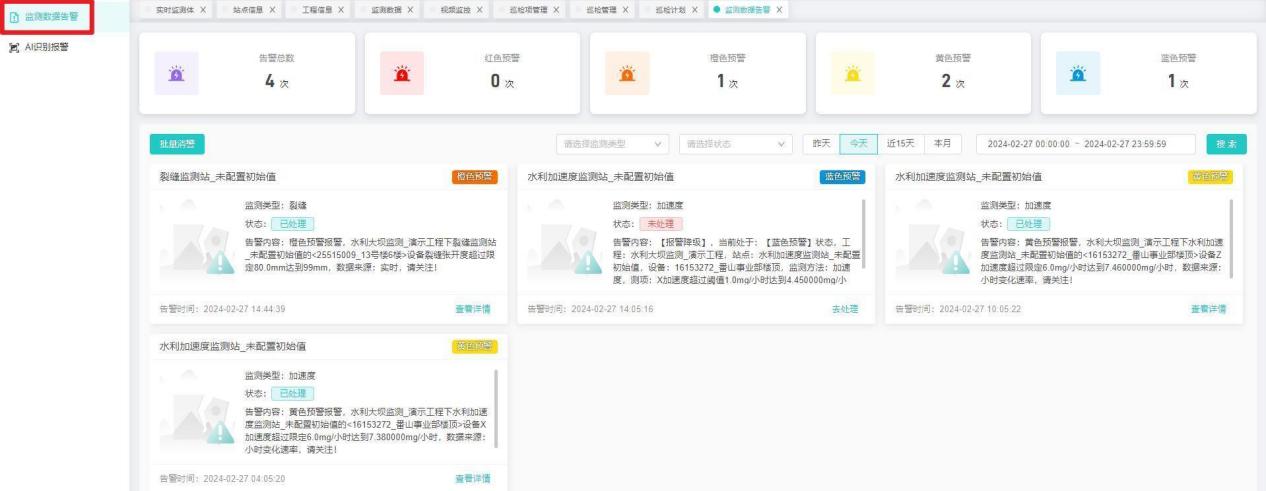This screenshot has height=491, width=1266.
Task: Open the 请选择监测类型 dropdown
Action: [613, 143]
